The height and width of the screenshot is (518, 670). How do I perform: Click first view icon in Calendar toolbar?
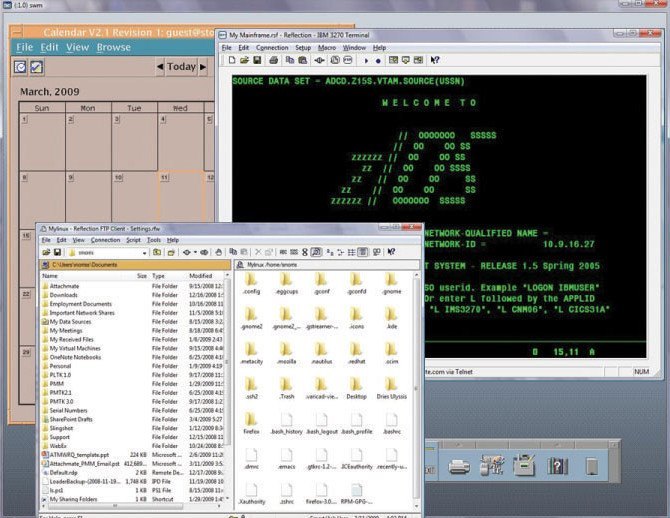[20, 67]
